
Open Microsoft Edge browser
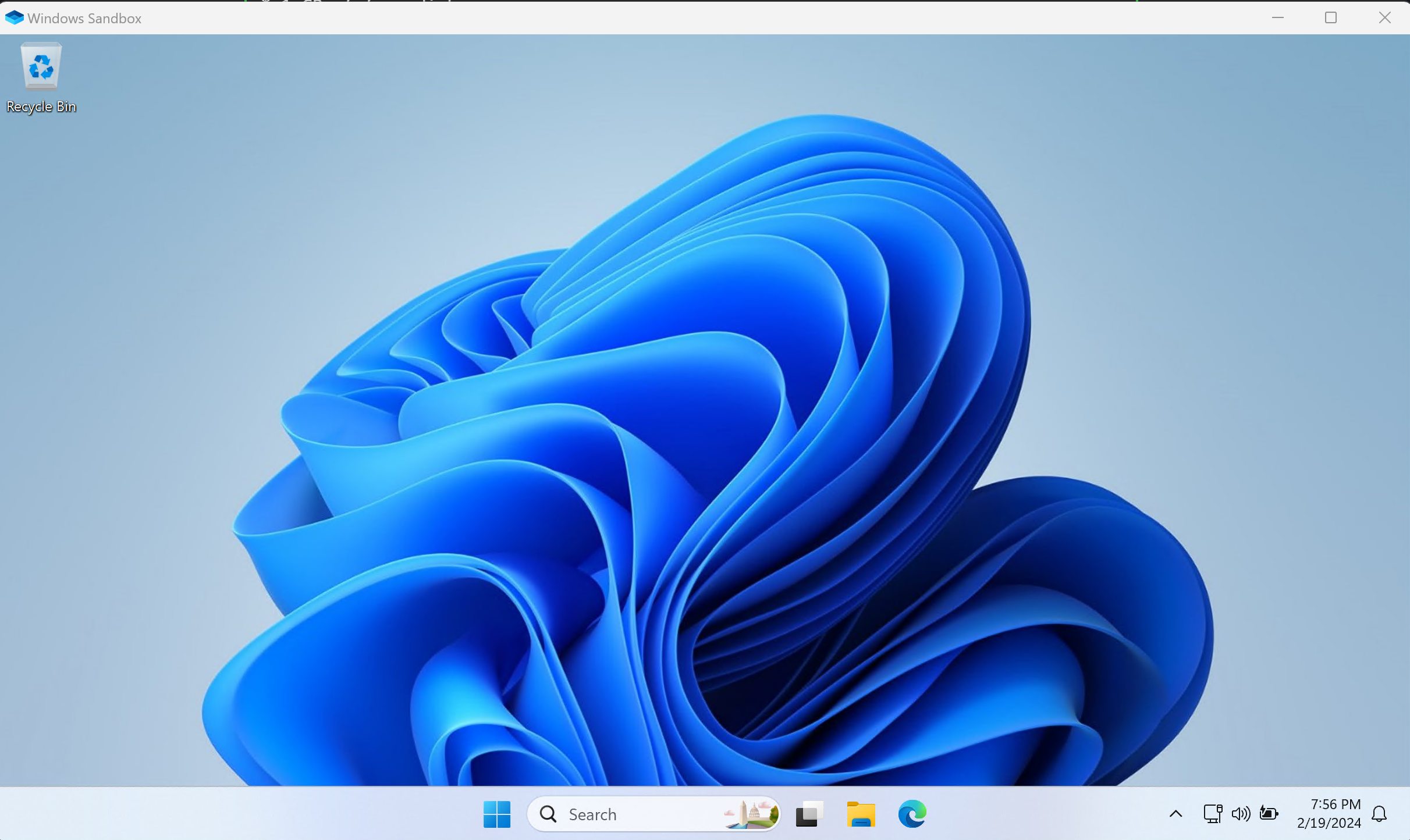coord(912,814)
